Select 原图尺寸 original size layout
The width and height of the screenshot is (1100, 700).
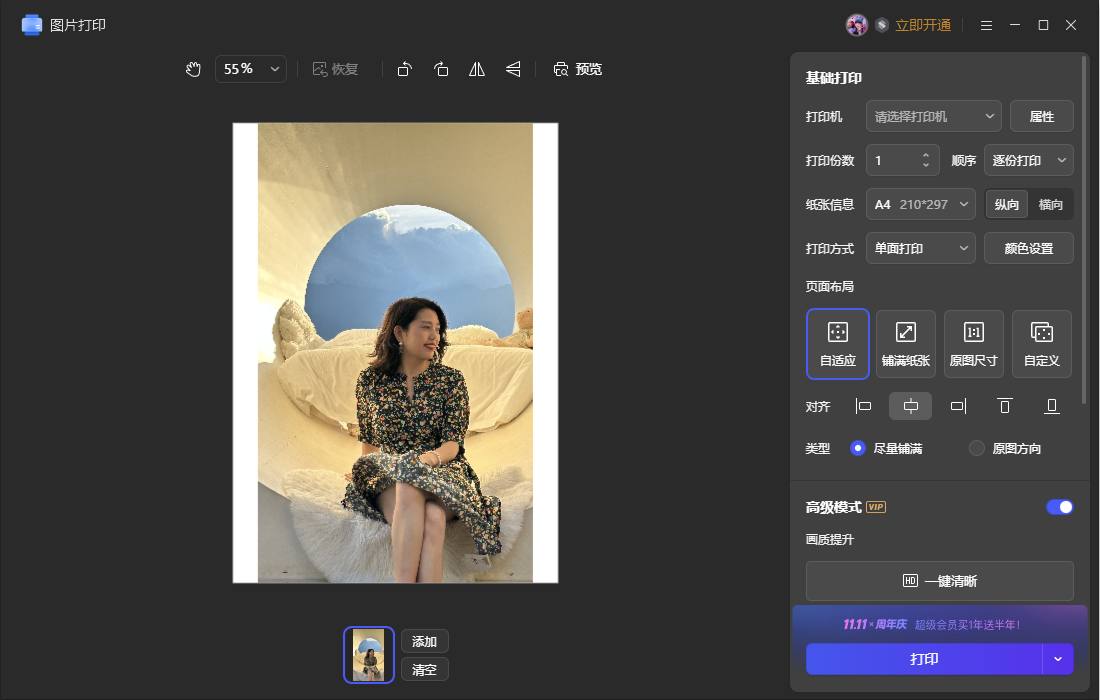coord(974,344)
